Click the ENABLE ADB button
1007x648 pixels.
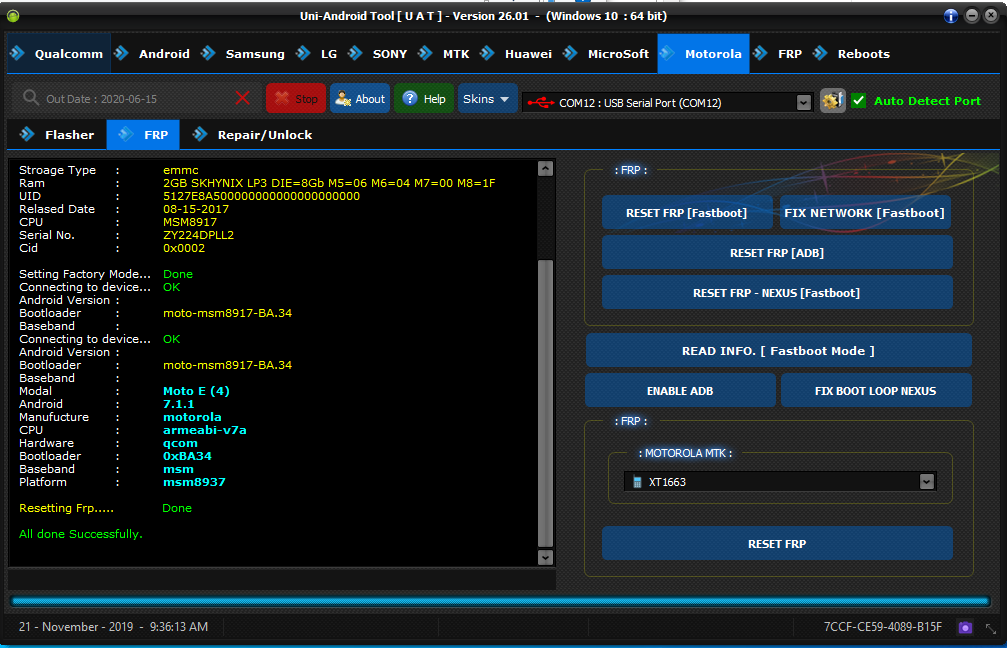pyautogui.click(x=680, y=390)
